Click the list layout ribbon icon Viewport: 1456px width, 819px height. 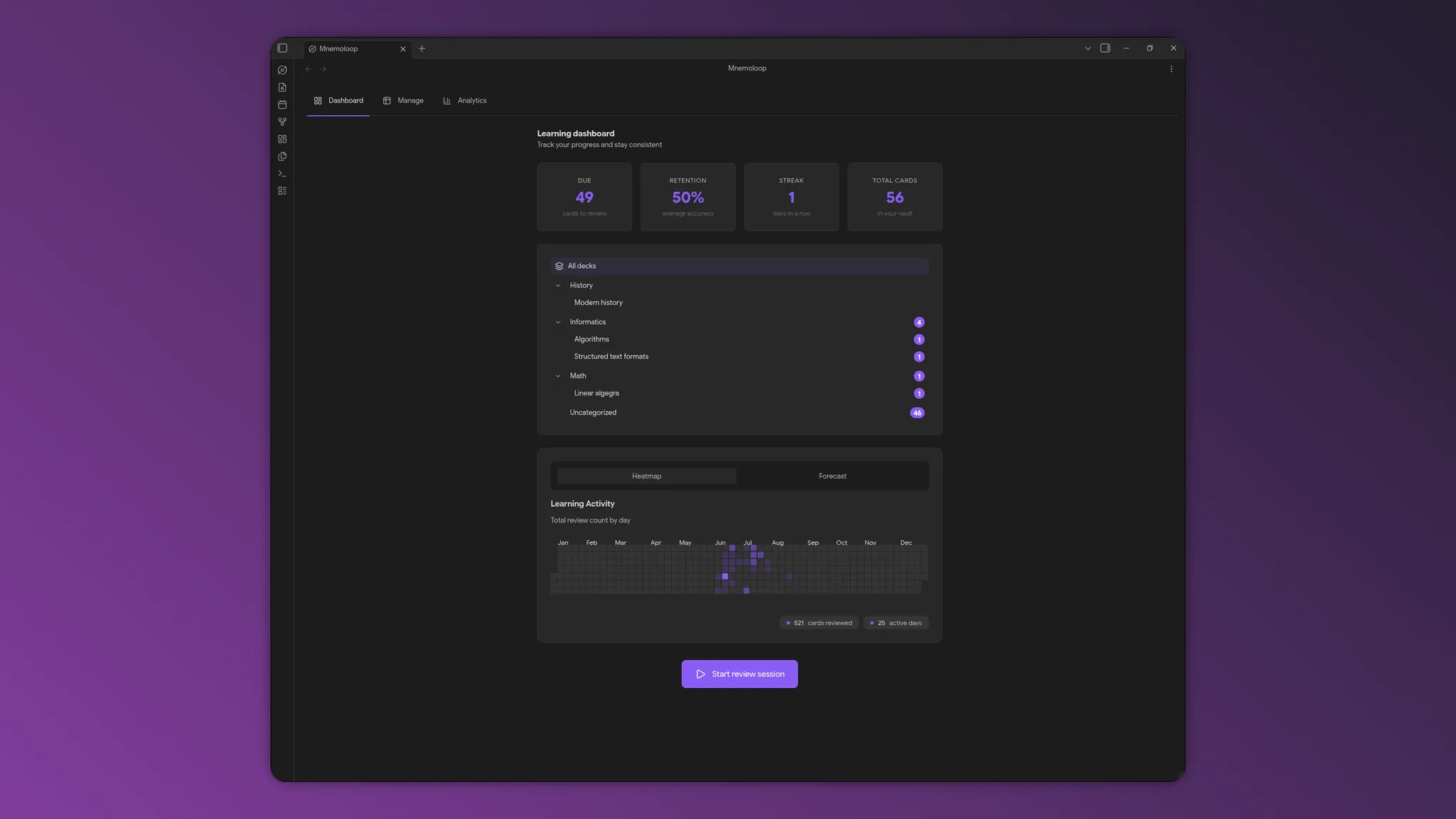click(x=282, y=191)
